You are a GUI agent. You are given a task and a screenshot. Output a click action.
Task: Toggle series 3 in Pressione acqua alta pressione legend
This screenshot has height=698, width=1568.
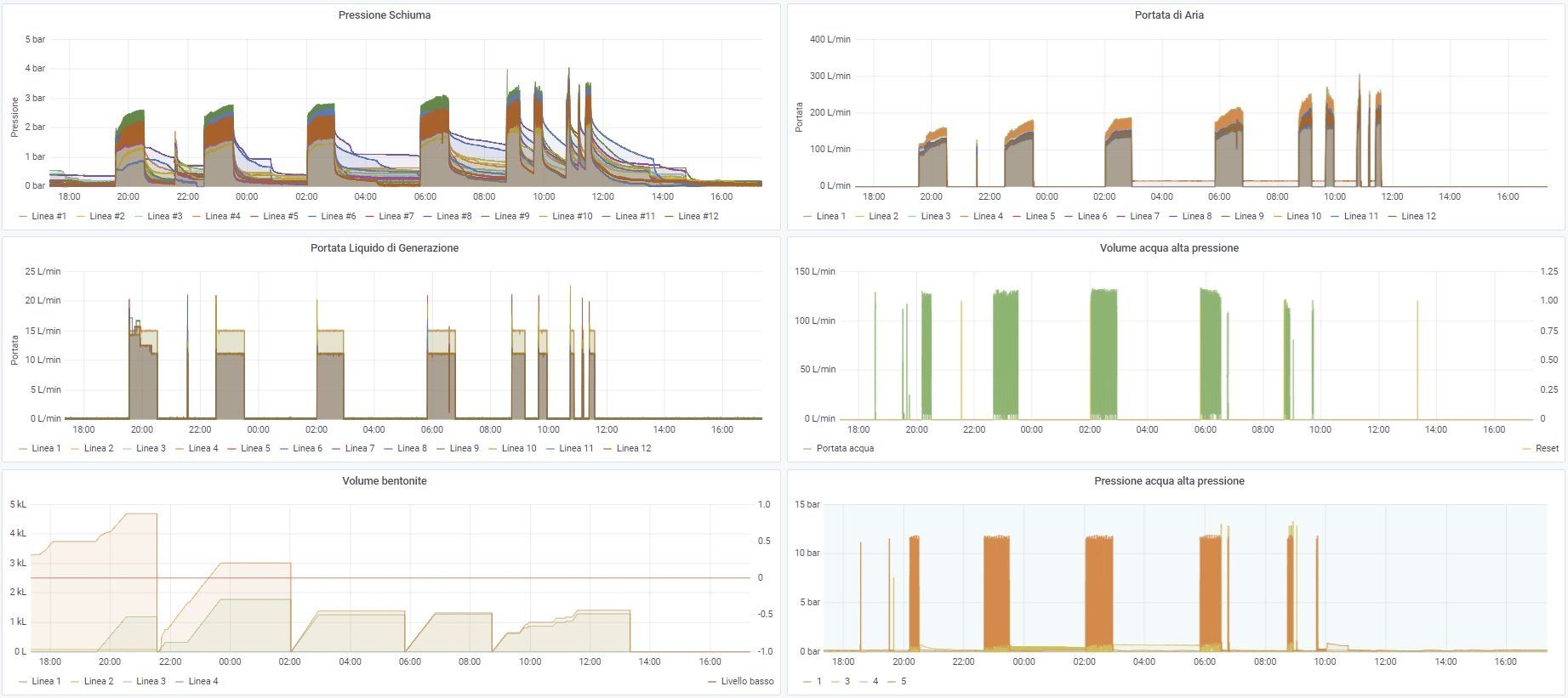click(x=847, y=681)
